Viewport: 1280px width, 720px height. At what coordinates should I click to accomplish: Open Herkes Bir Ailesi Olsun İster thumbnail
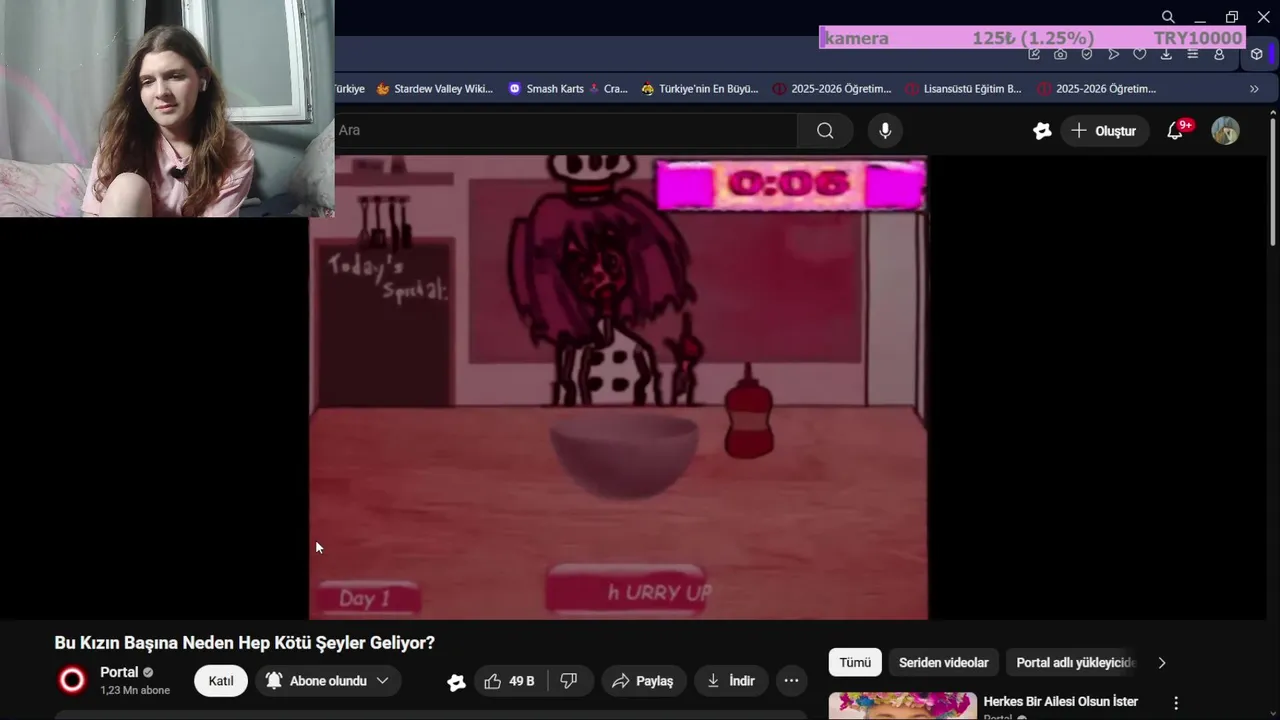point(902,706)
